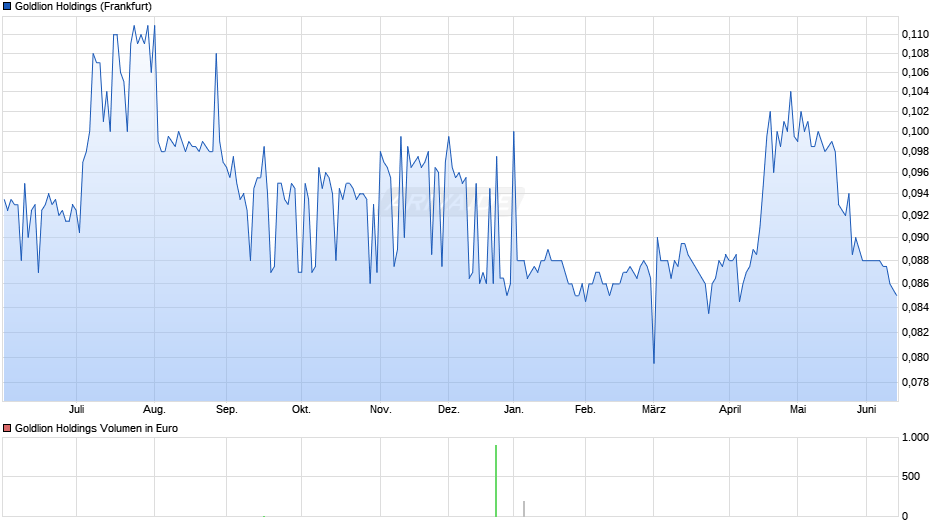Click the 0,078 price axis value
940x526 pixels.
(x=915, y=383)
